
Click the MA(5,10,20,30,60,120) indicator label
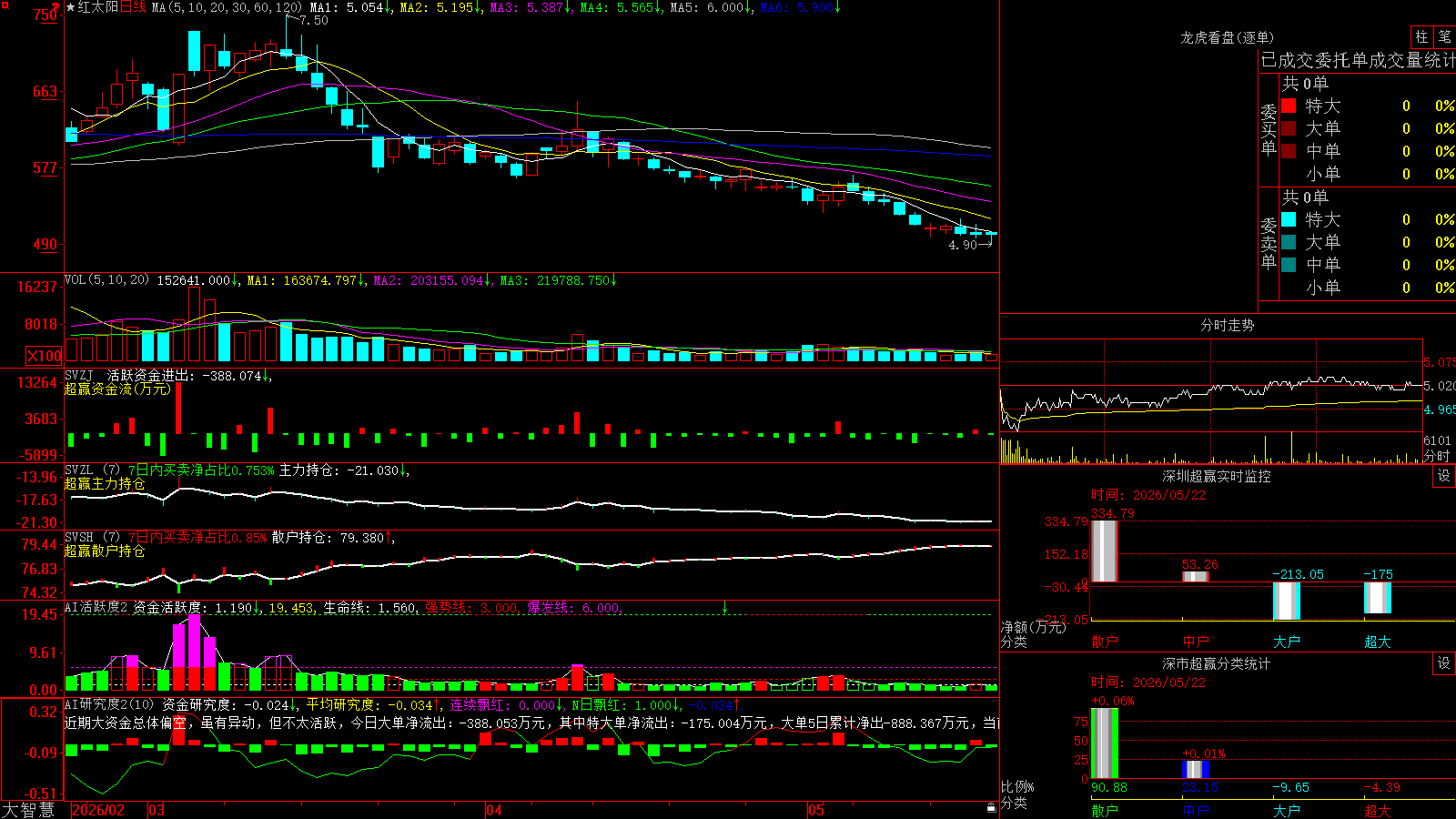pos(227,7)
